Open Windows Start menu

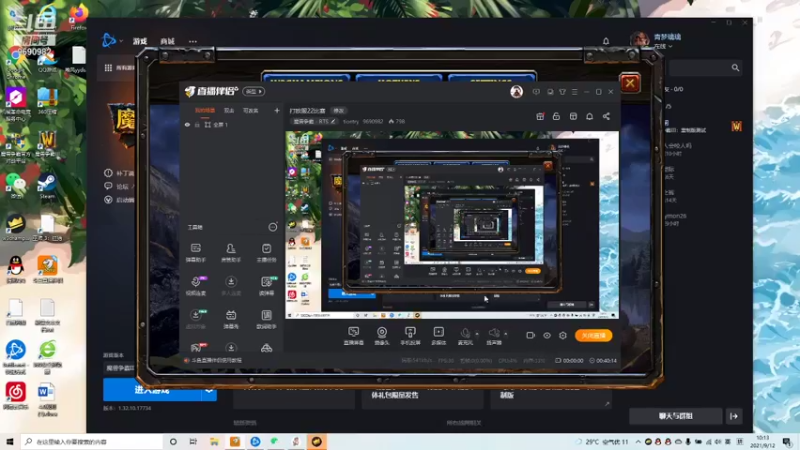pyautogui.click(x=10, y=441)
